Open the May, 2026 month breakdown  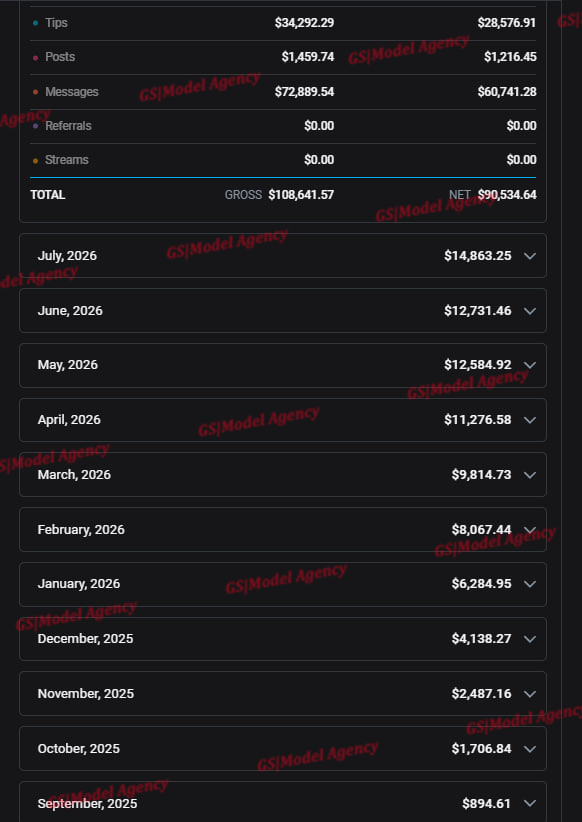[283, 365]
